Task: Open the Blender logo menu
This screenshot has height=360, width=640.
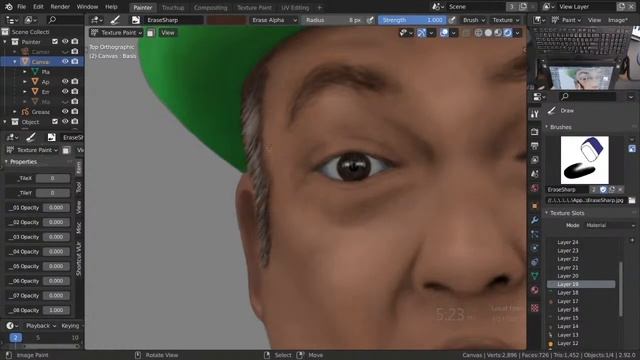Action: tap(9, 7)
